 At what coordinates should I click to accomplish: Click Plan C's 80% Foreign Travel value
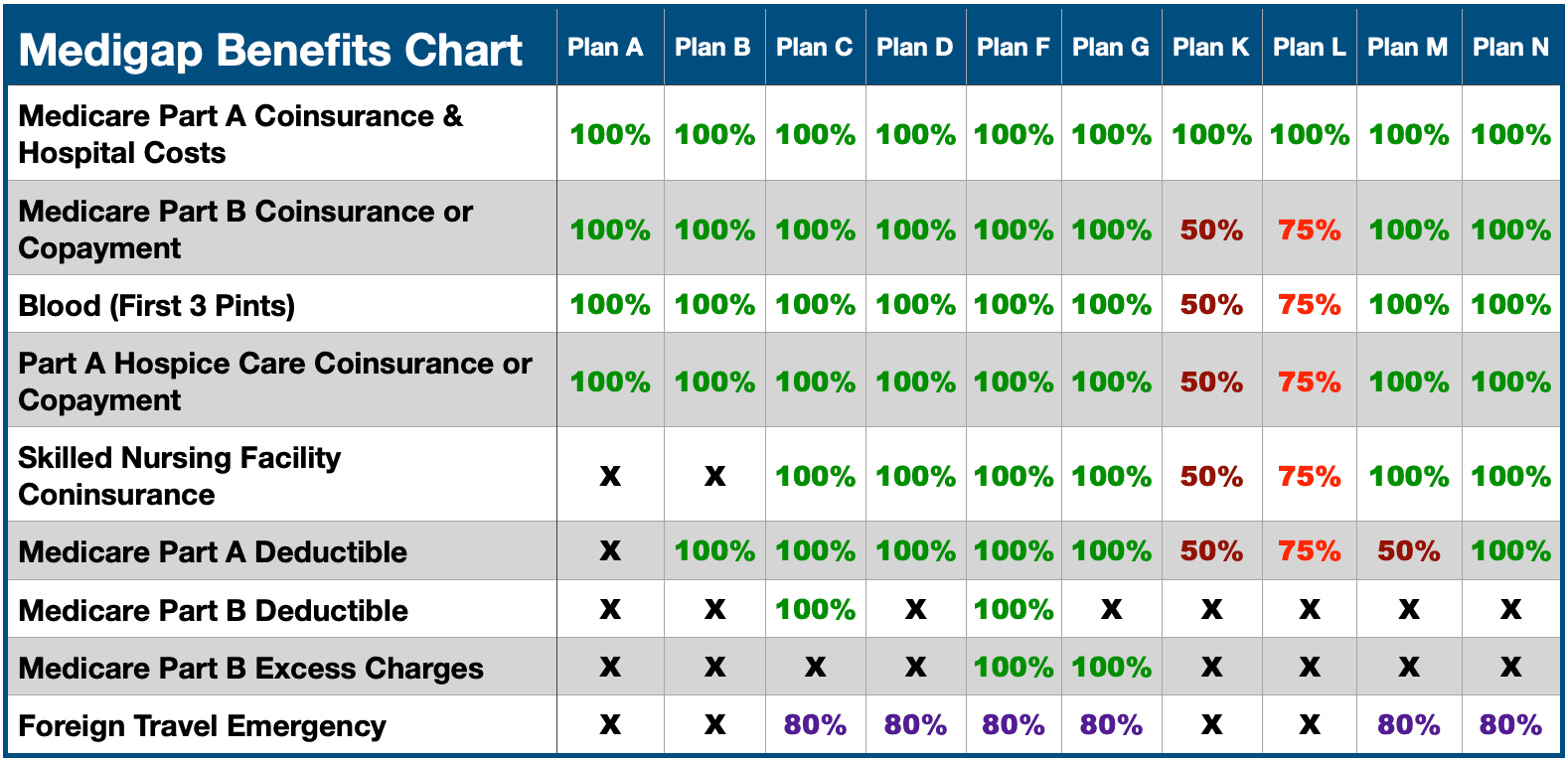(815, 725)
